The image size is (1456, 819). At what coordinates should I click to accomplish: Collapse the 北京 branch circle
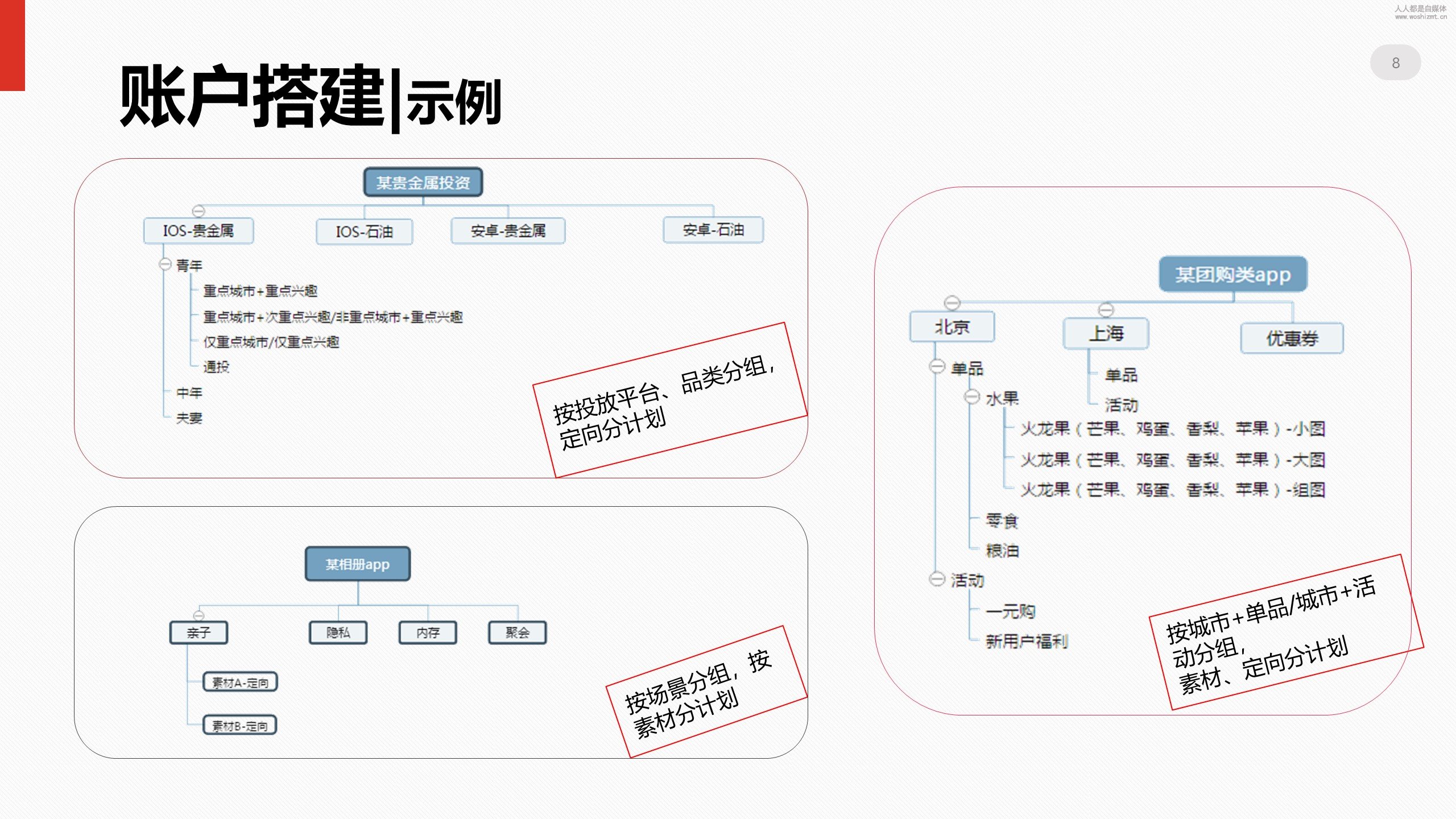(x=952, y=303)
